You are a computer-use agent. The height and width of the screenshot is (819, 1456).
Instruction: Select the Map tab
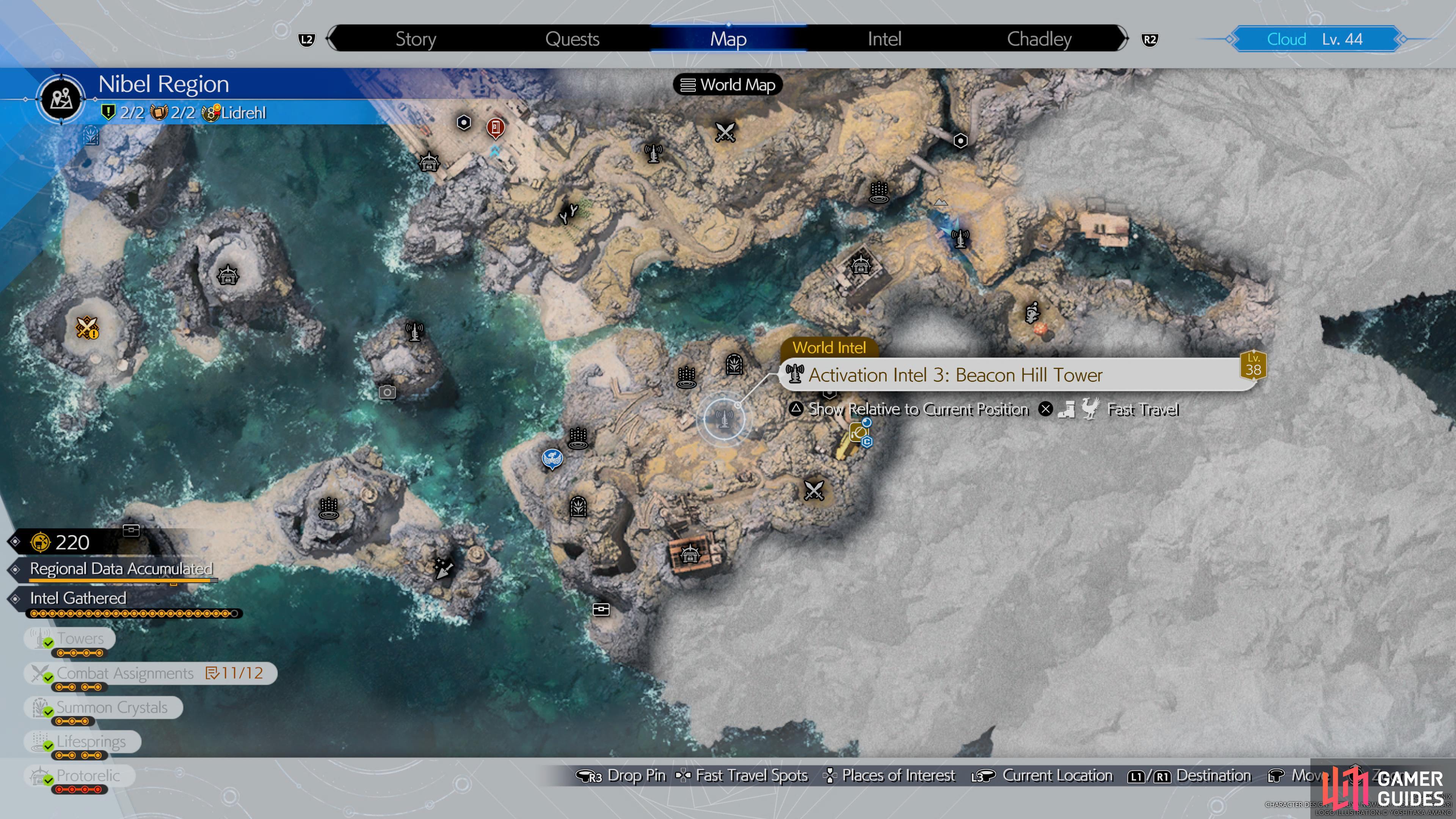coord(728,39)
